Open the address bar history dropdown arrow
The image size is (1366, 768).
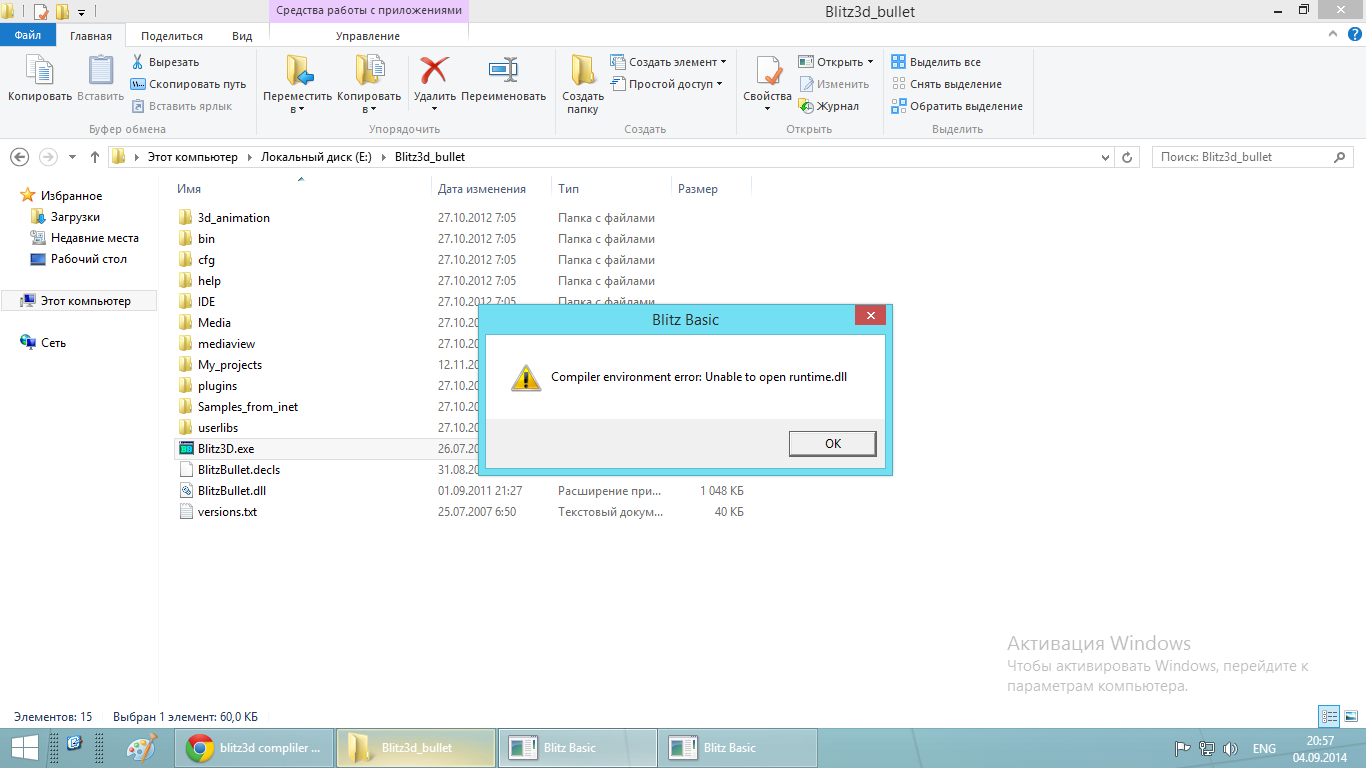1105,158
